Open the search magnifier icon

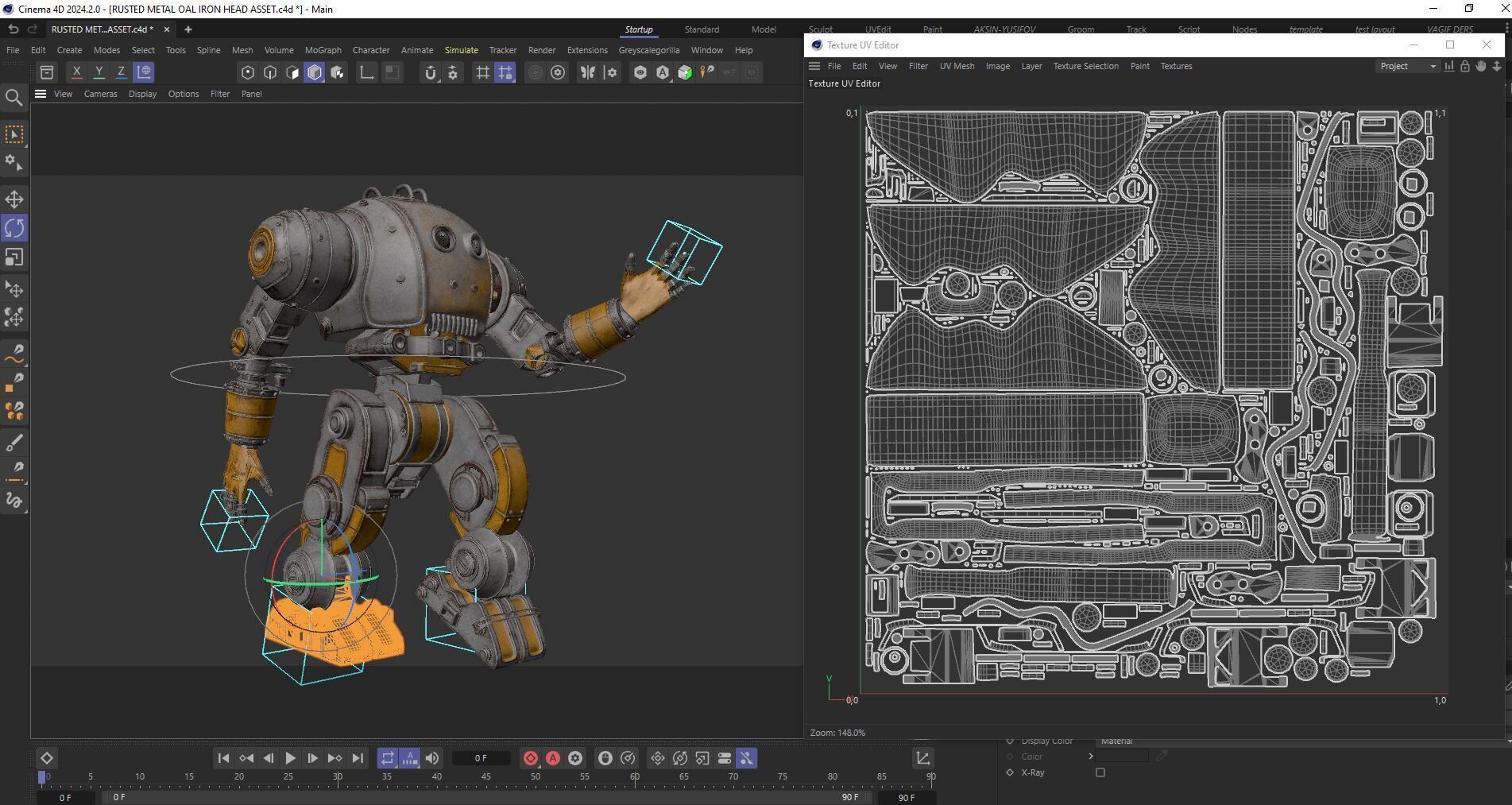pos(14,98)
